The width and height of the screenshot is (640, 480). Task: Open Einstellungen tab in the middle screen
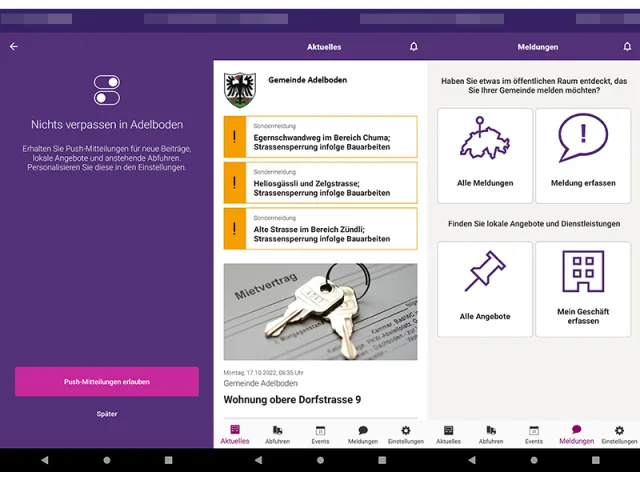tap(406, 435)
